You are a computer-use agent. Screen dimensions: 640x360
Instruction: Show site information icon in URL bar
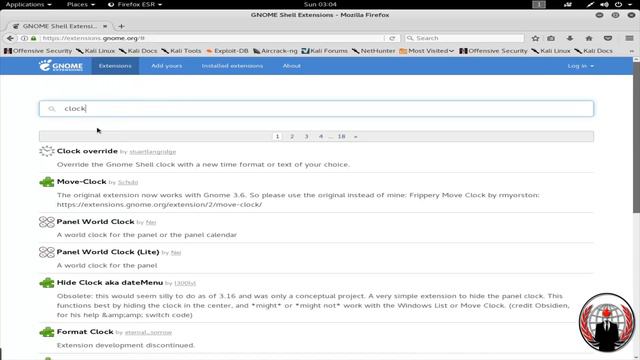point(24,38)
